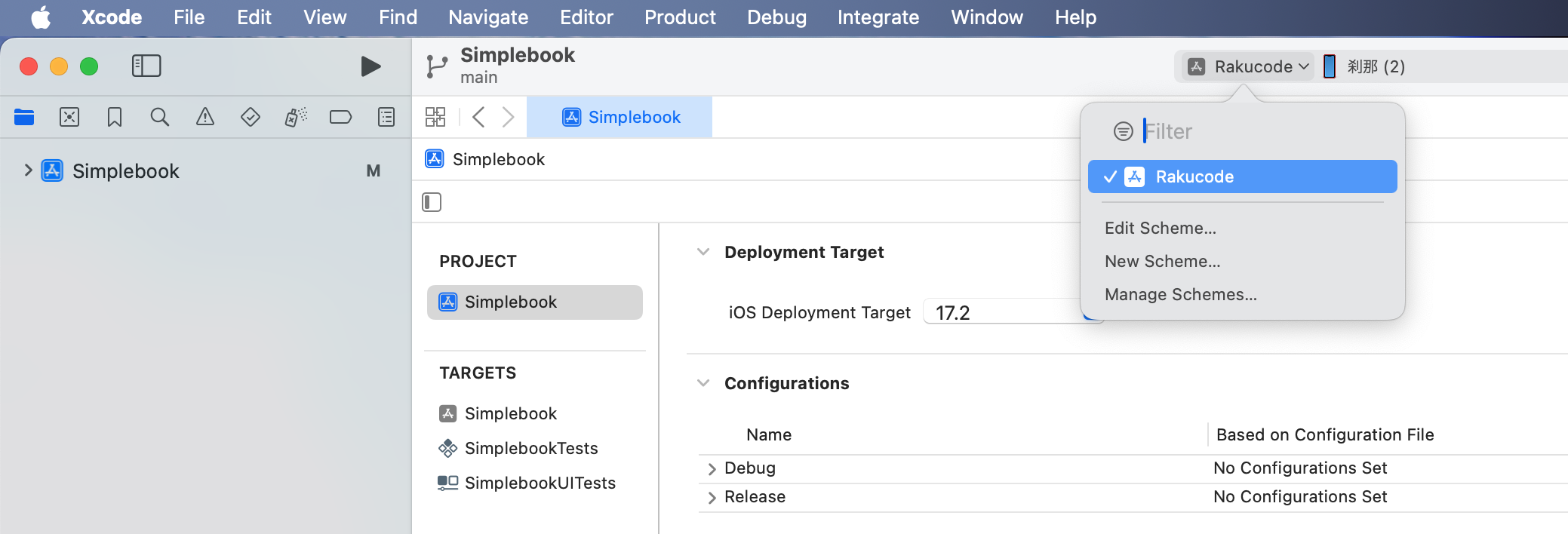The image size is (1568, 534).
Task: Expand the Simplebook project tree item
Action: point(29,170)
